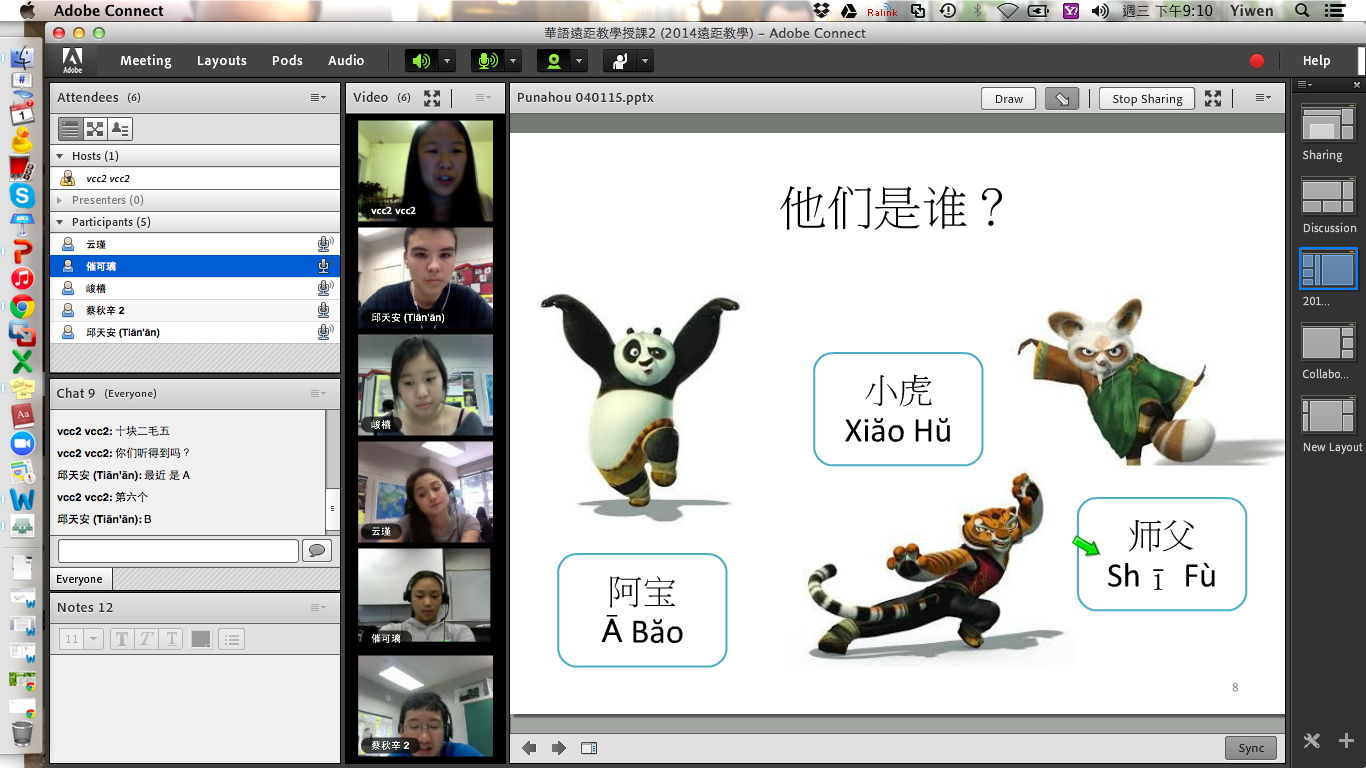
Task: Click the red recording indicator
Action: pyautogui.click(x=1257, y=61)
